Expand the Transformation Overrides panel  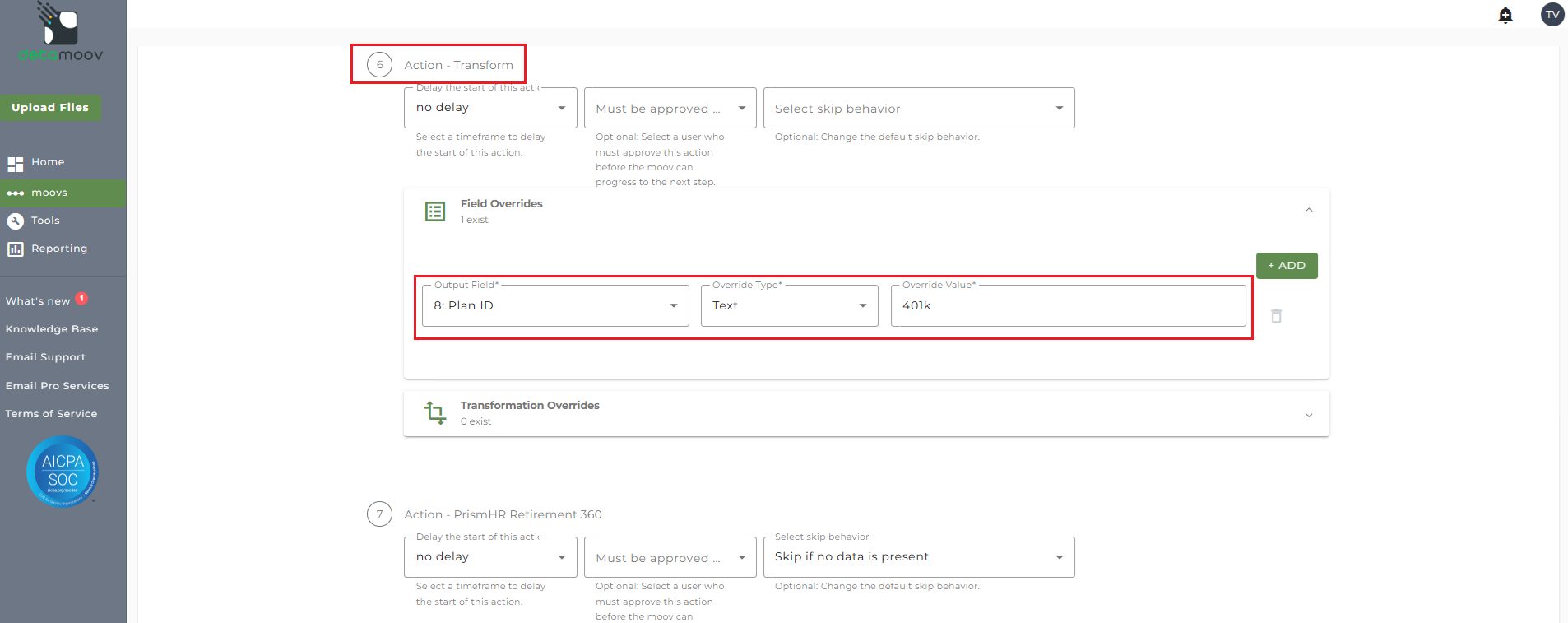click(x=1308, y=415)
